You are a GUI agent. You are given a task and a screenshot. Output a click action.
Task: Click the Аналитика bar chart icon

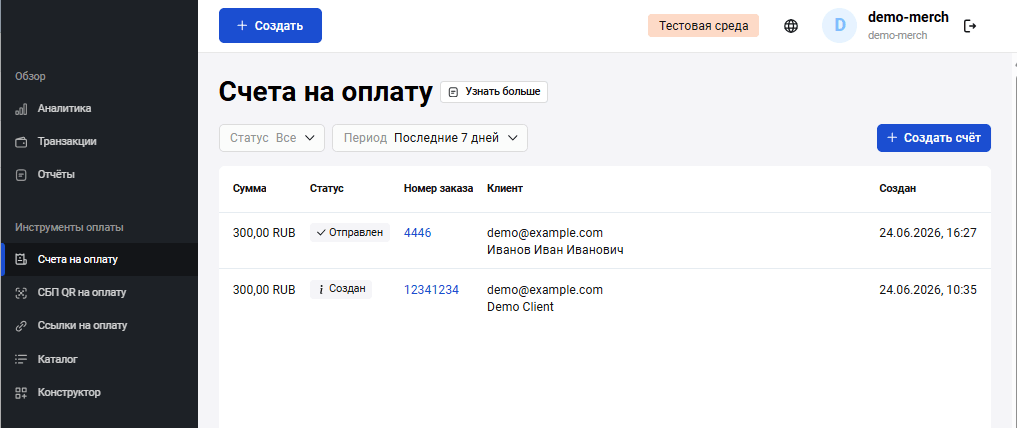coord(21,109)
